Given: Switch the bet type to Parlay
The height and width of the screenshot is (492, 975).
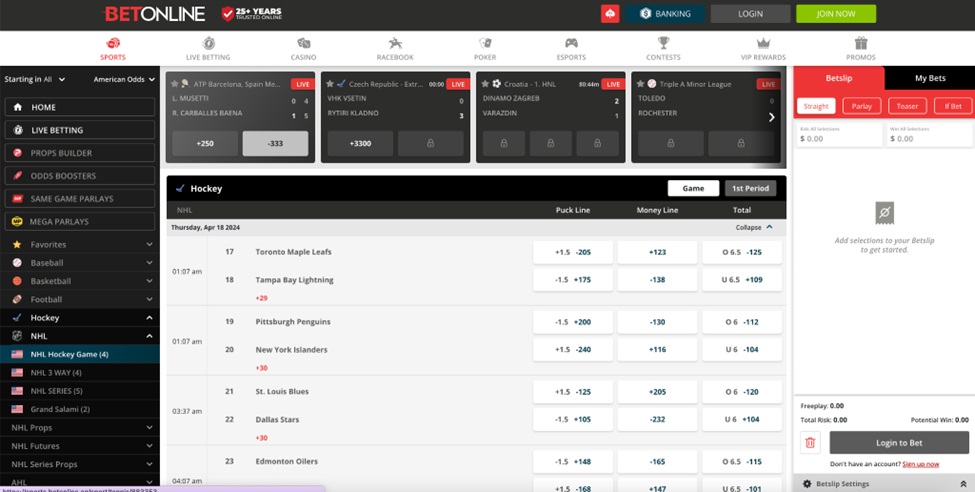Looking at the screenshot, I should (861, 106).
